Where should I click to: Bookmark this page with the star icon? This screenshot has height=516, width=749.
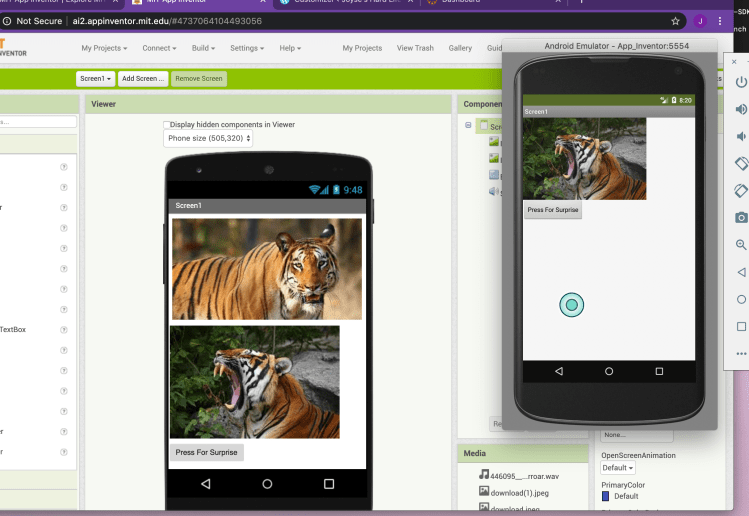pos(676,20)
